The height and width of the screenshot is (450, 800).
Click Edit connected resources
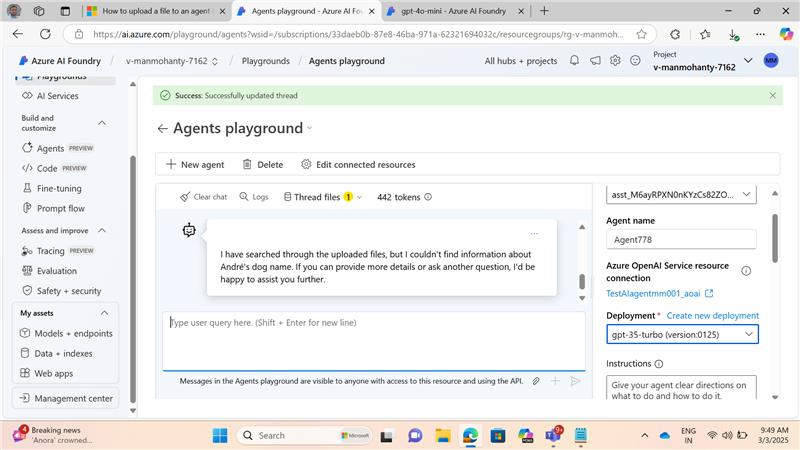pyautogui.click(x=358, y=164)
